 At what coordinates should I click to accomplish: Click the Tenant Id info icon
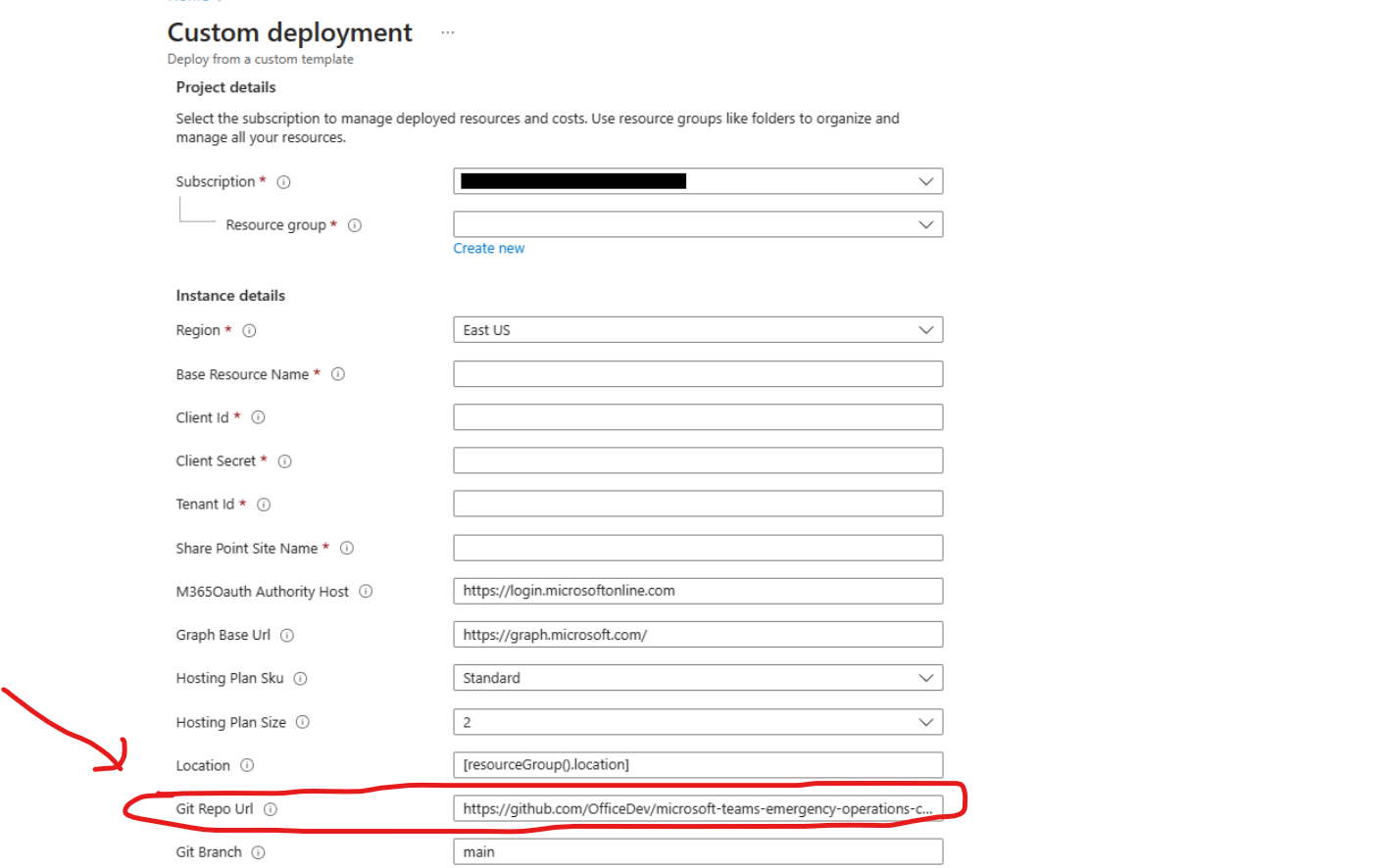coord(263,504)
